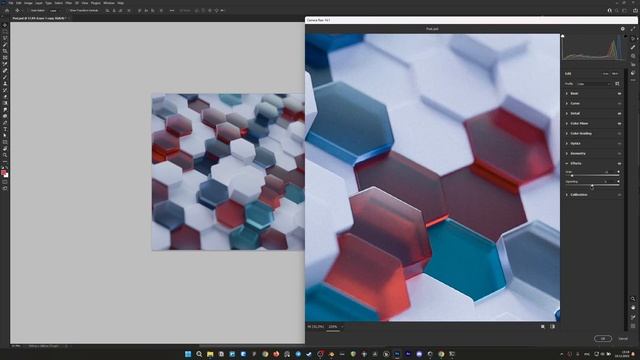640x360 pixels.
Task: Click the B&W button in Edit panel
Action: 616,74
